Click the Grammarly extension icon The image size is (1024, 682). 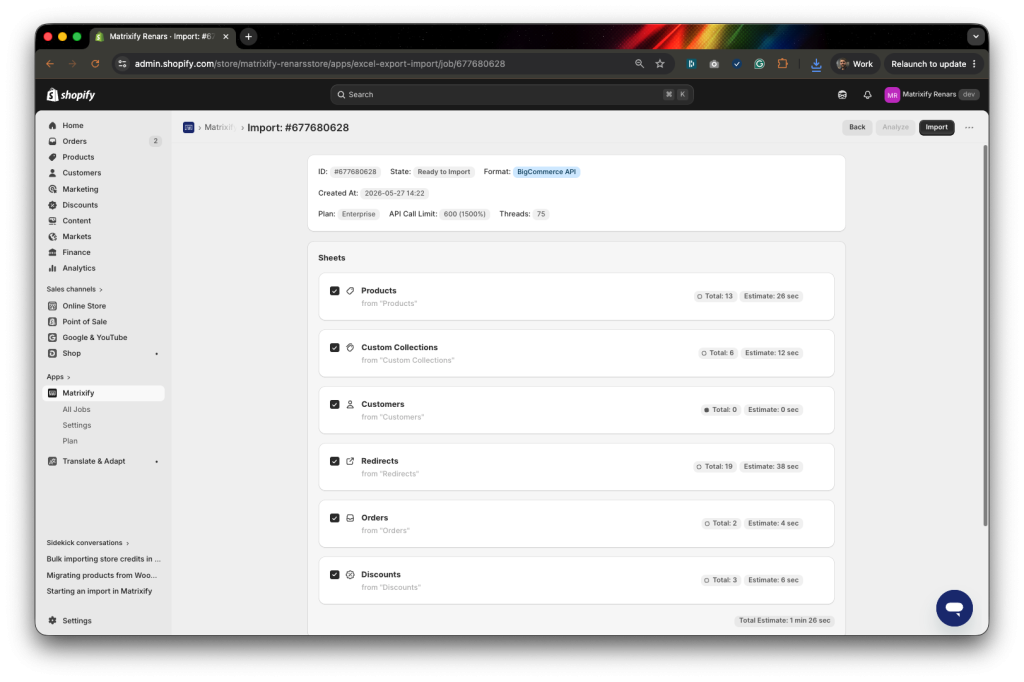pos(760,64)
